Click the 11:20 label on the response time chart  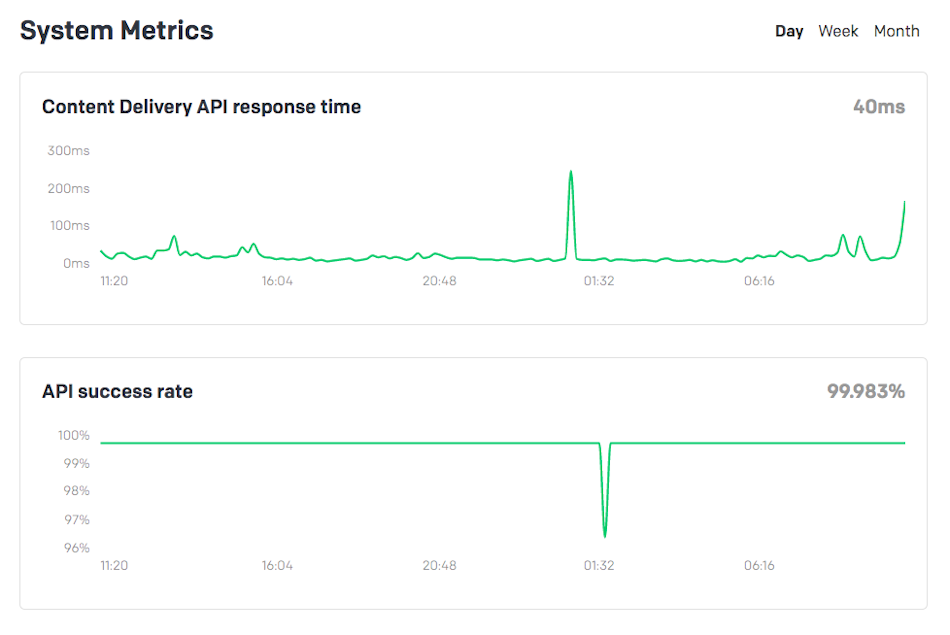(114, 281)
